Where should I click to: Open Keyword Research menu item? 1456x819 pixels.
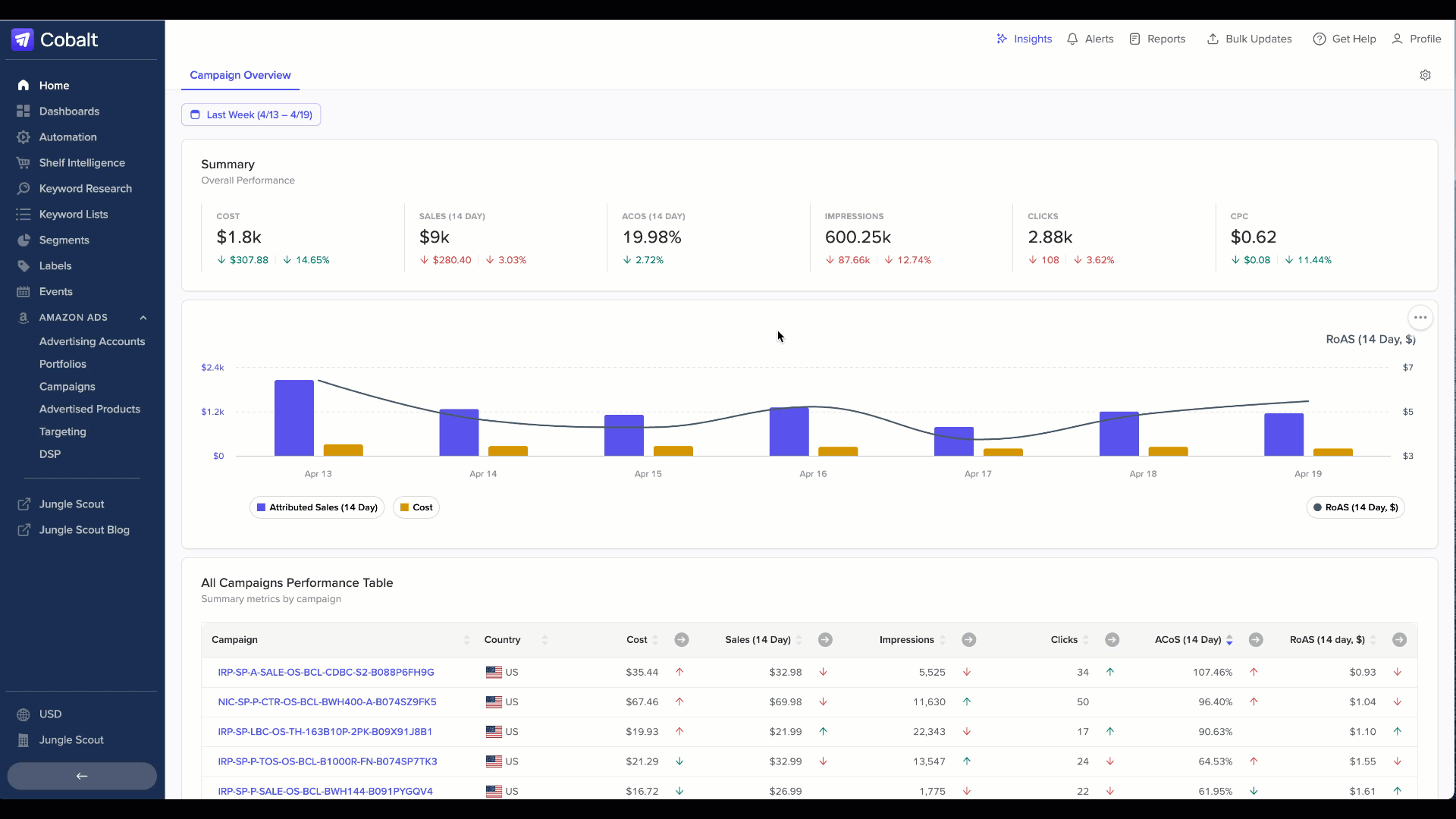coord(86,189)
